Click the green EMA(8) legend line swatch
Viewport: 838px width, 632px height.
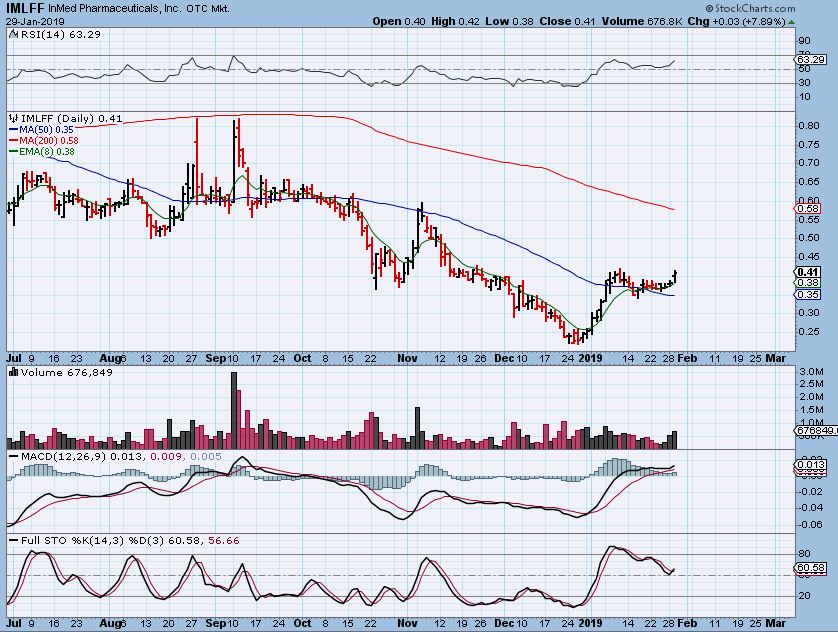pyautogui.click(x=13, y=152)
